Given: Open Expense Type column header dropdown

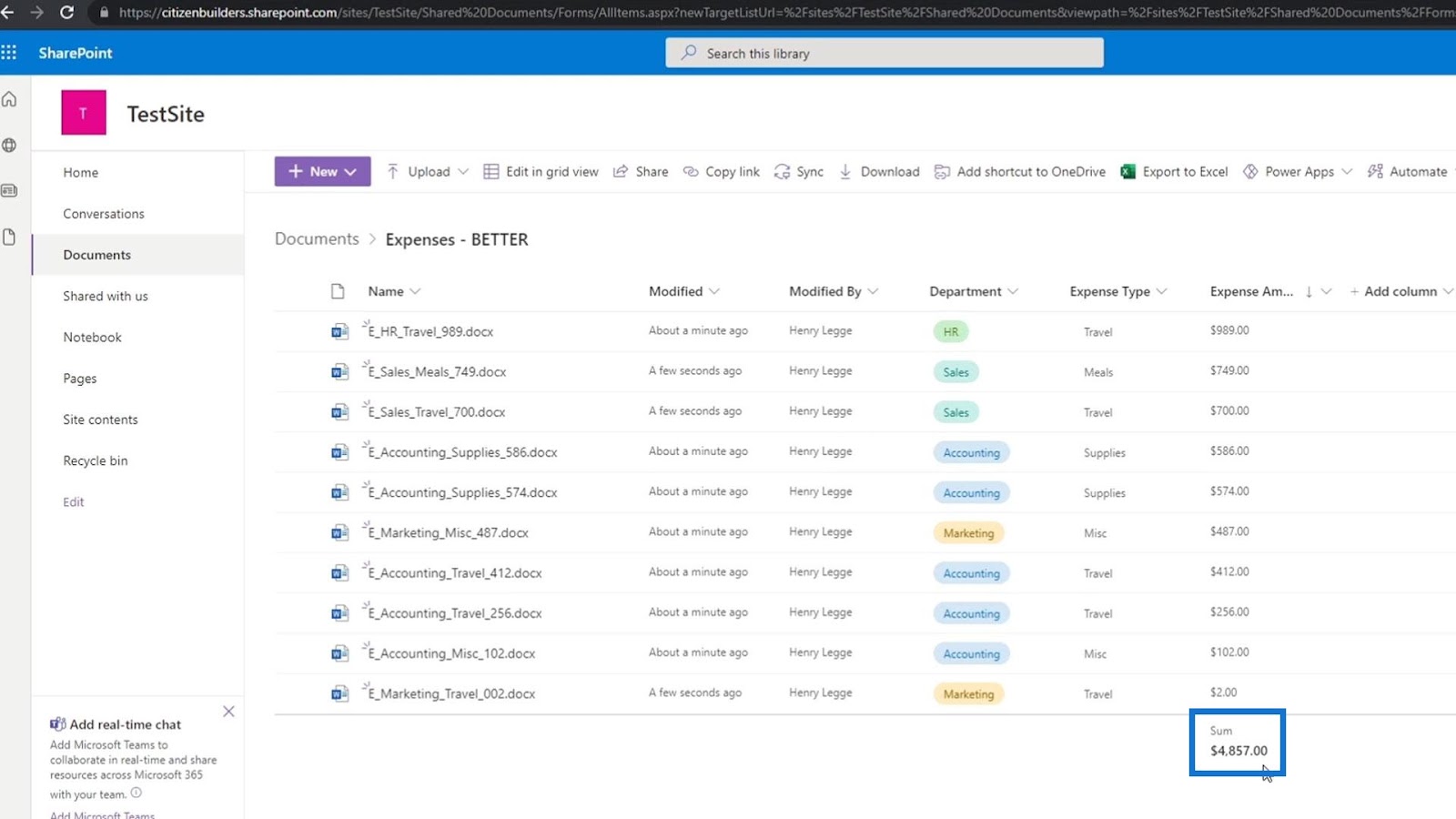Looking at the screenshot, I should (1118, 291).
